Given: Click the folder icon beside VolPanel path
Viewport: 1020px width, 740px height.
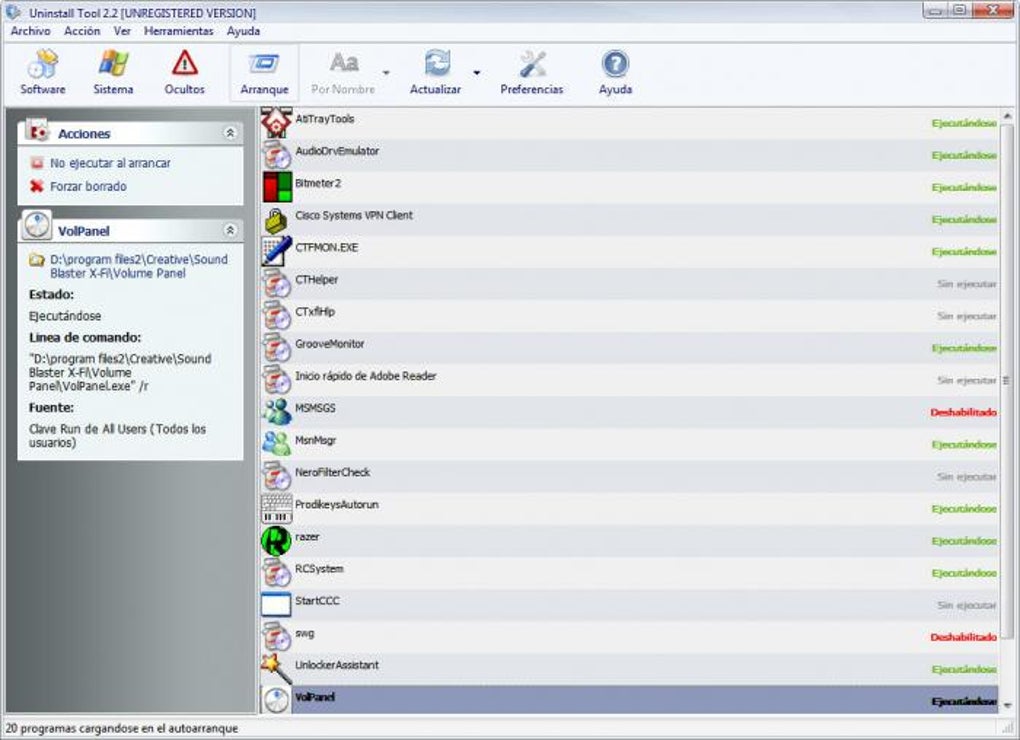Looking at the screenshot, I should (x=37, y=260).
